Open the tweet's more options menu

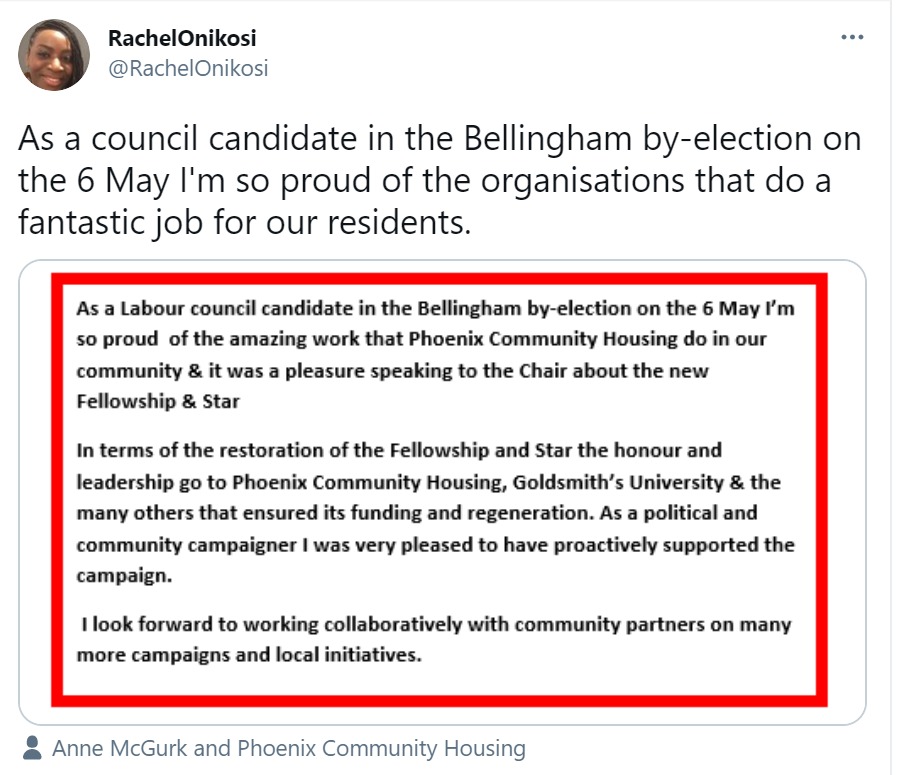pyautogui.click(x=851, y=38)
